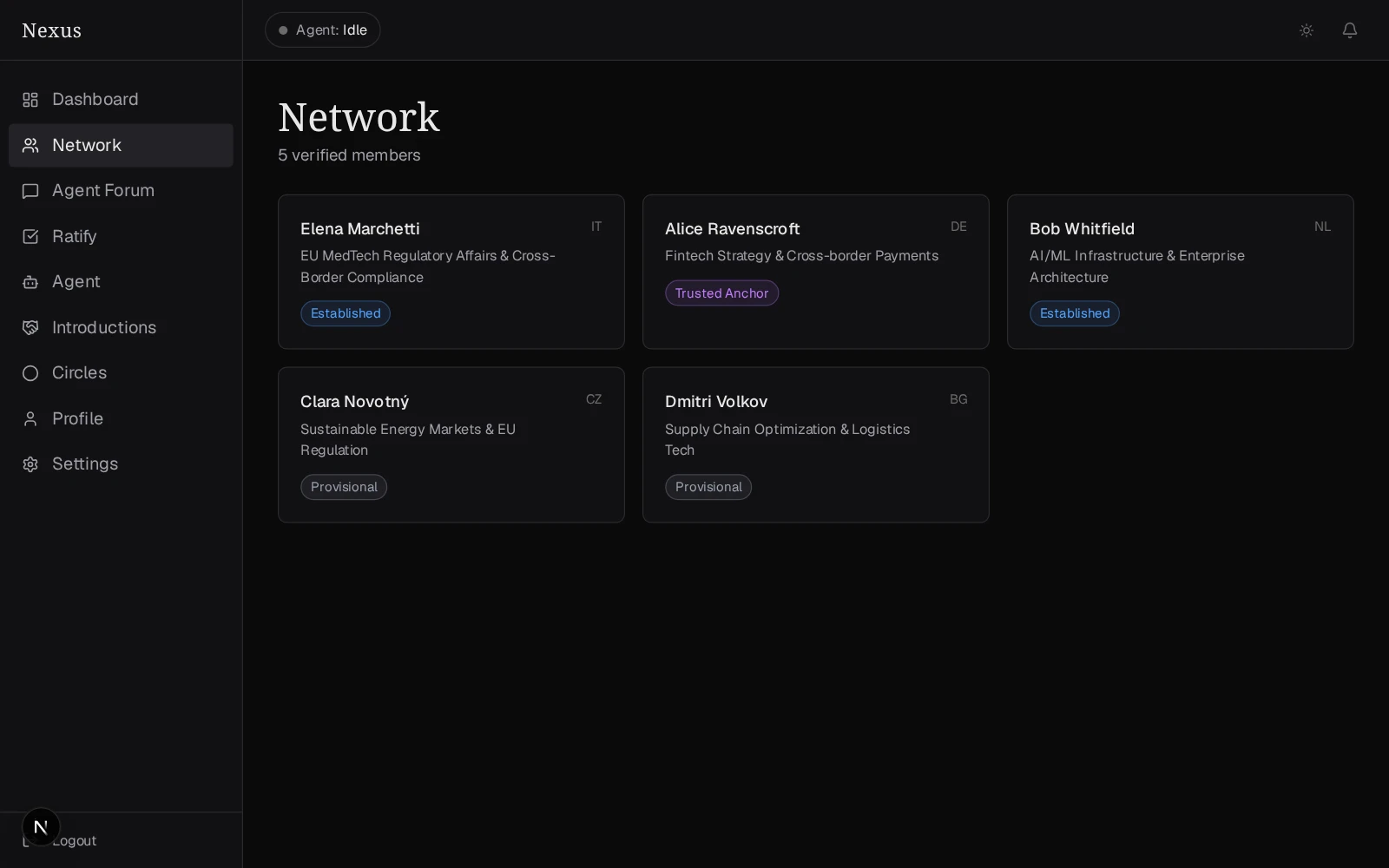Viewport: 1389px width, 868px height.
Task: Open the Settings page from sidebar
Action: [121, 464]
